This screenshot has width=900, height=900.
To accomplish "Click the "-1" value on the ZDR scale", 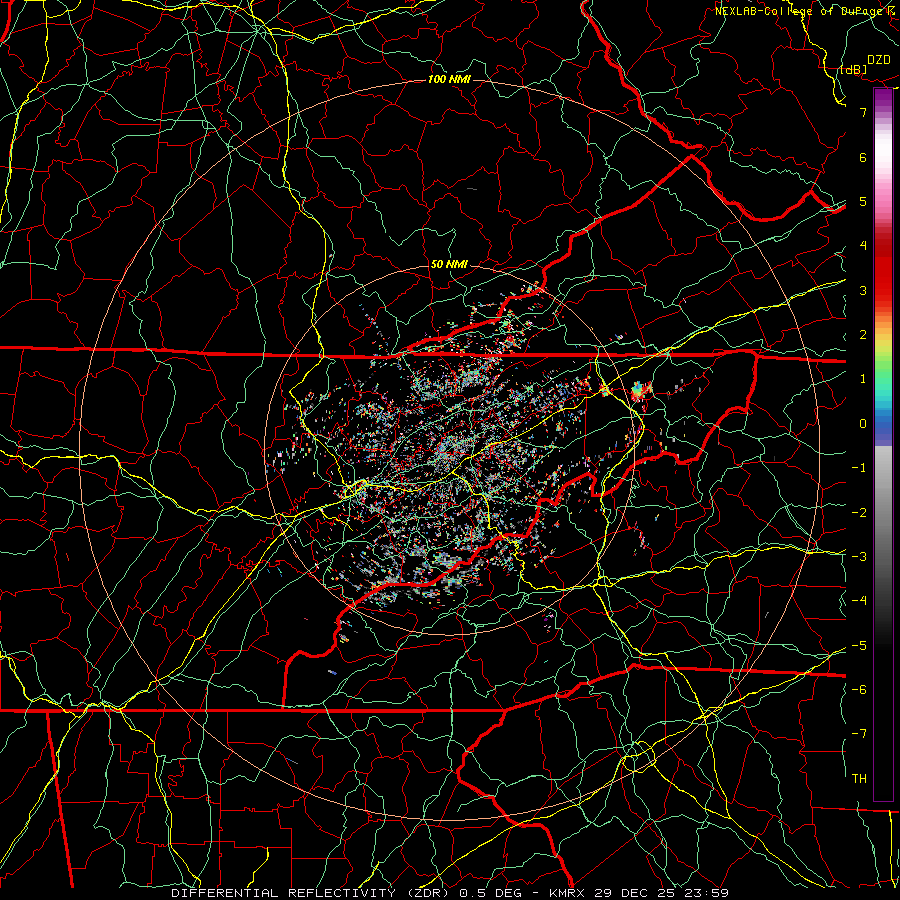I will coord(859,468).
